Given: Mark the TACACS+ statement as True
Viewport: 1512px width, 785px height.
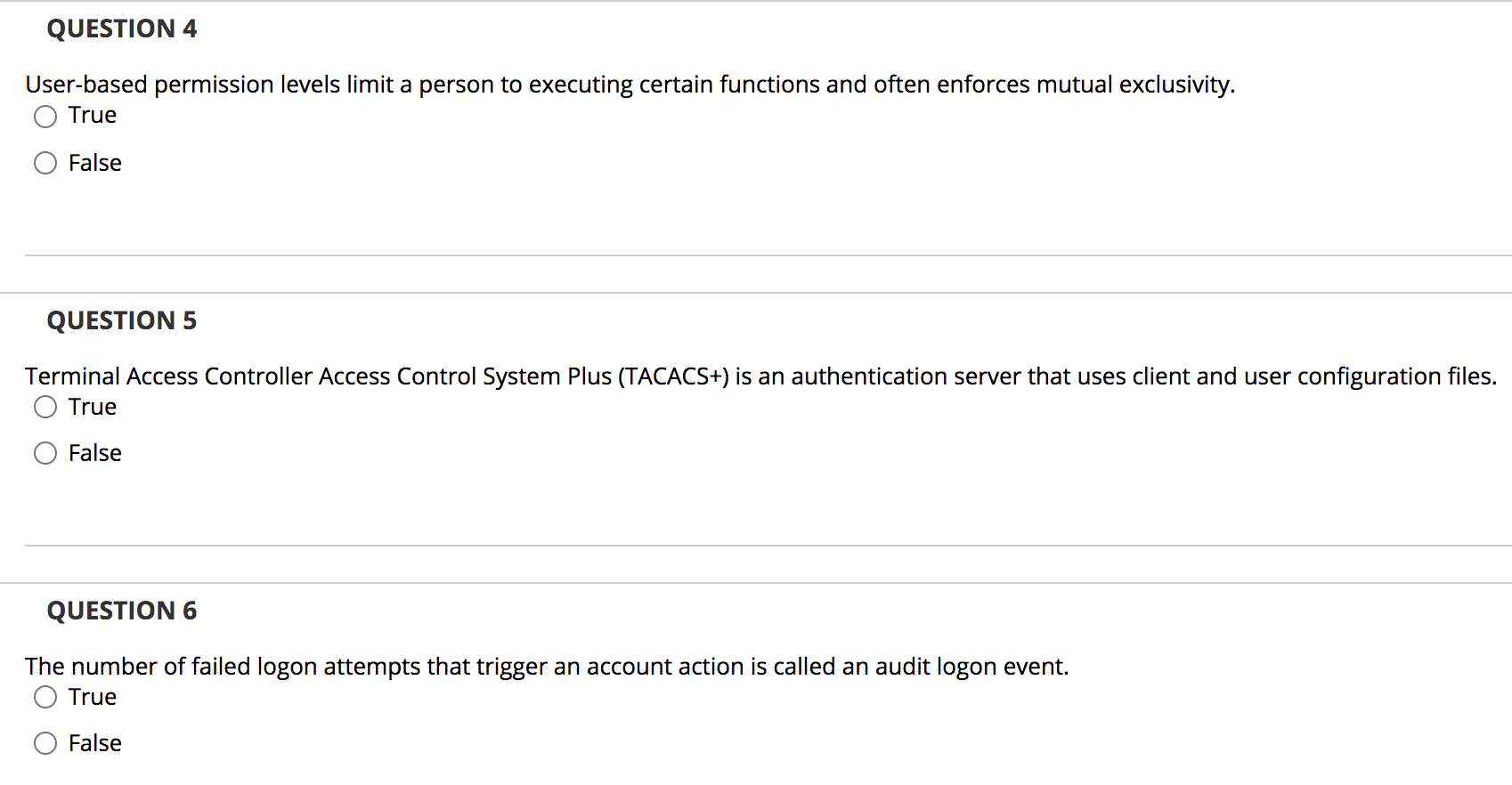Looking at the screenshot, I should click(x=45, y=407).
